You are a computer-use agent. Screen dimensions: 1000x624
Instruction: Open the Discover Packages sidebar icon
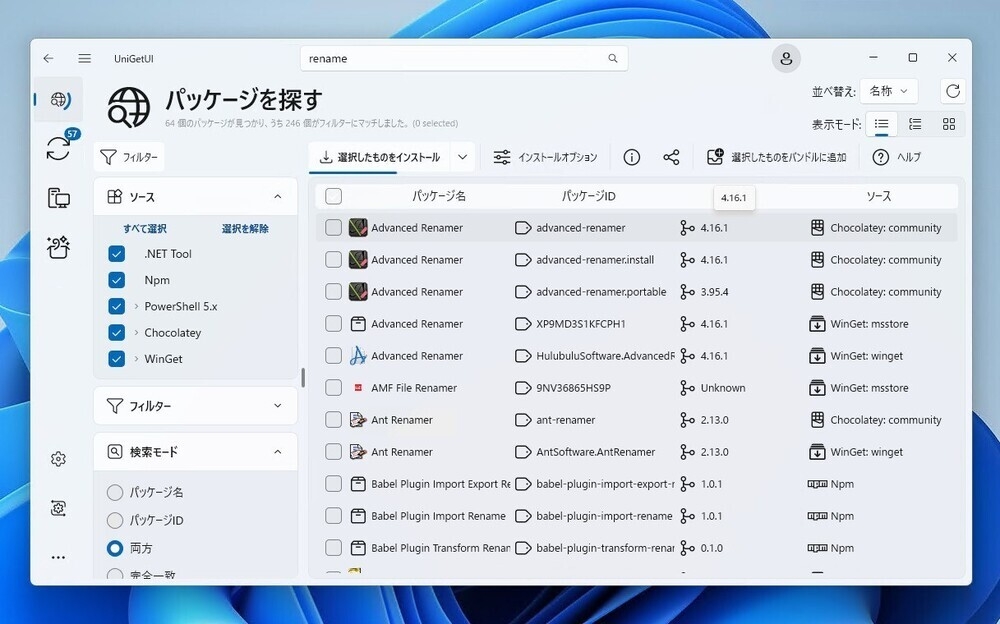coord(58,100)
